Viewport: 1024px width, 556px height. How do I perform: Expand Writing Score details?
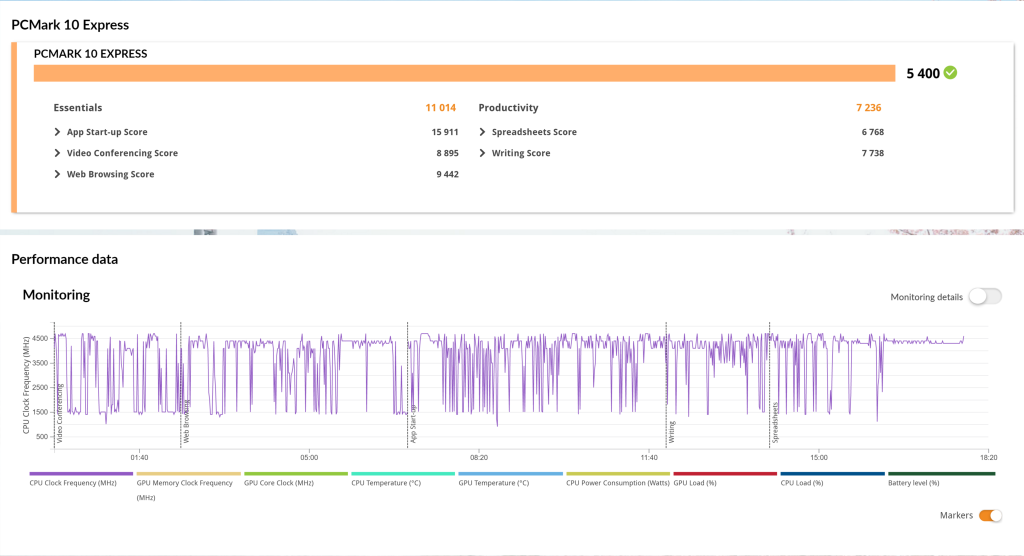point(482,153)
